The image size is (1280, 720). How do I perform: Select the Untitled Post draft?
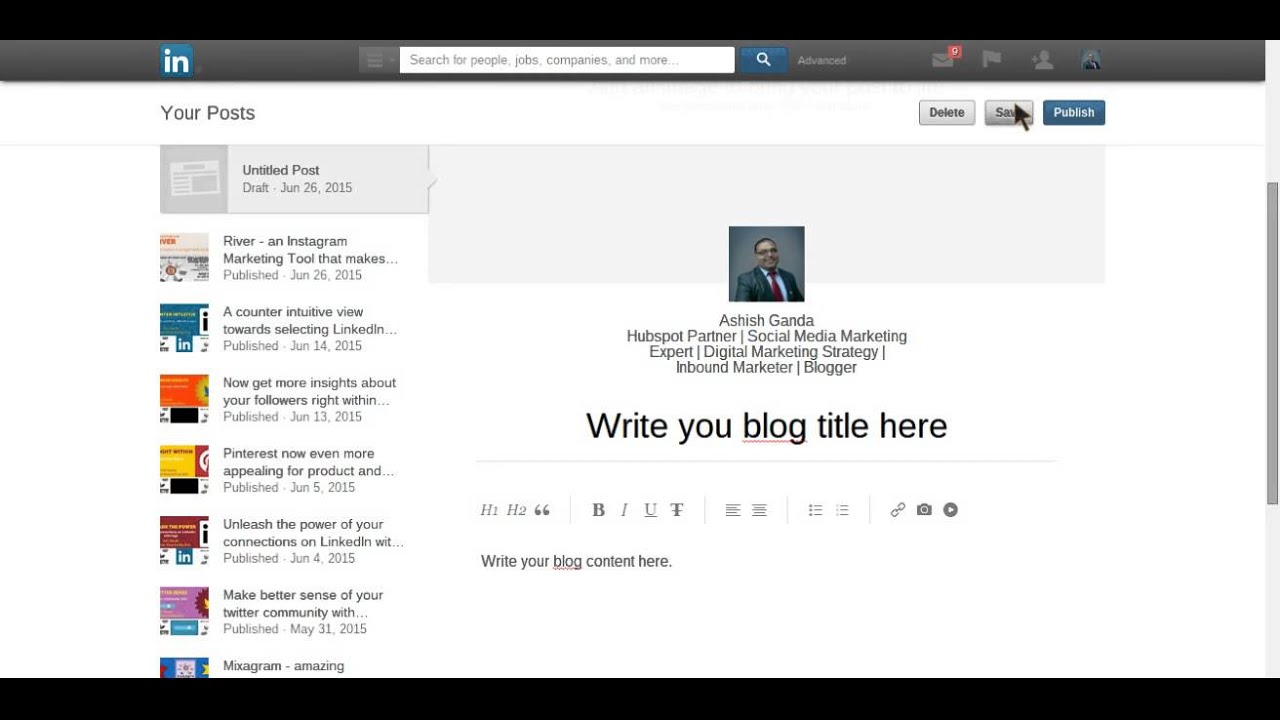pyautogui.click(x=294, y=179)
